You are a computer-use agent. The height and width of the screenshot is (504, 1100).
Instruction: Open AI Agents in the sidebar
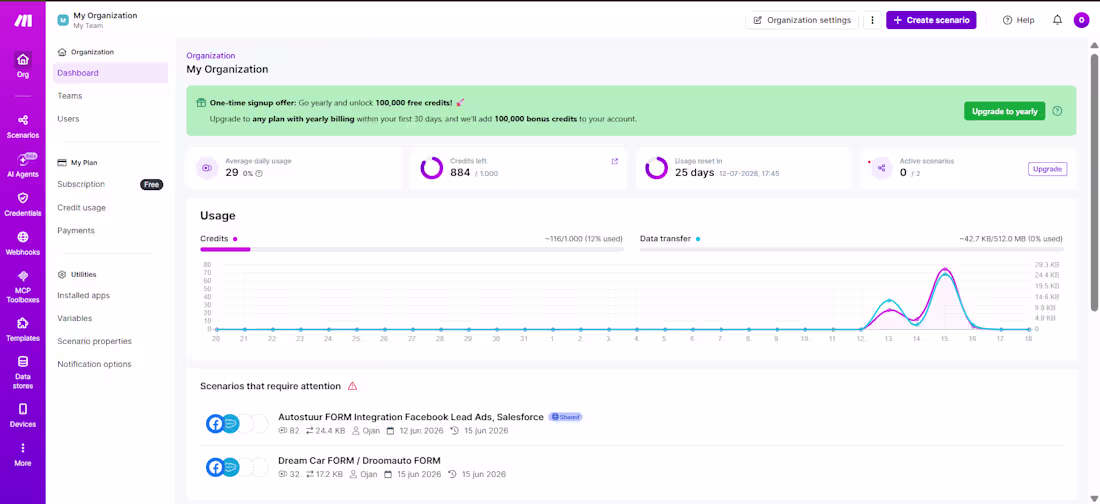pyautogui.click(x=22, y=166)
